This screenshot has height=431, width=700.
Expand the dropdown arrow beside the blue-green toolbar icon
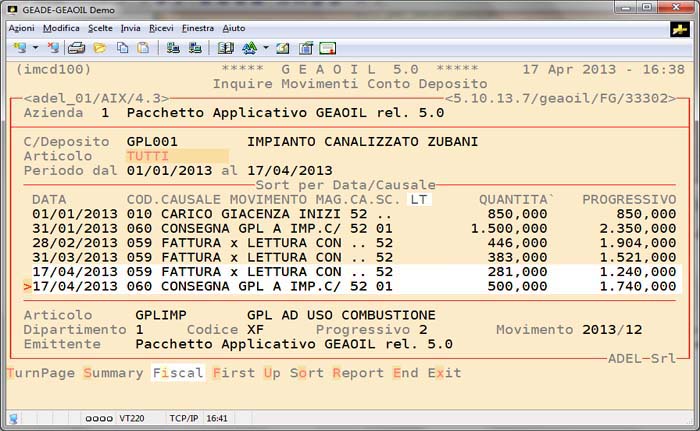pyautogui.click(x=264, y=47)
